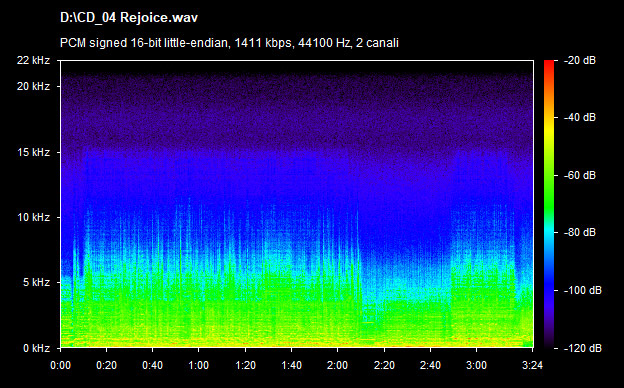Viewport: 624px width, 388px height.
Task: Click the -20 dB scale label
Action: (580, 60)
